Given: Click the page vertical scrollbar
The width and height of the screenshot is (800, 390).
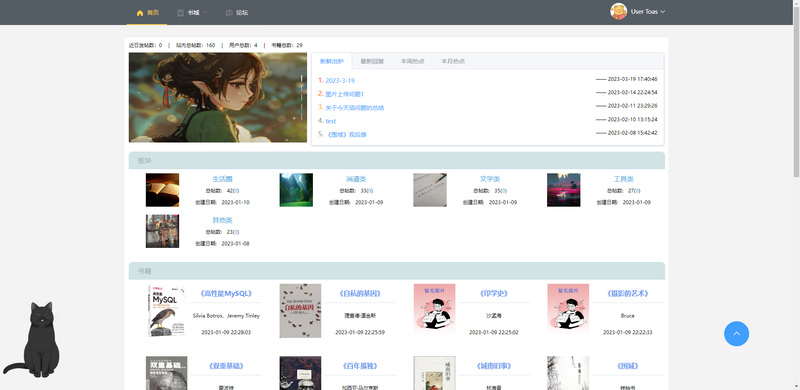Looking at the screenshot, I should (x=796, y=89).
